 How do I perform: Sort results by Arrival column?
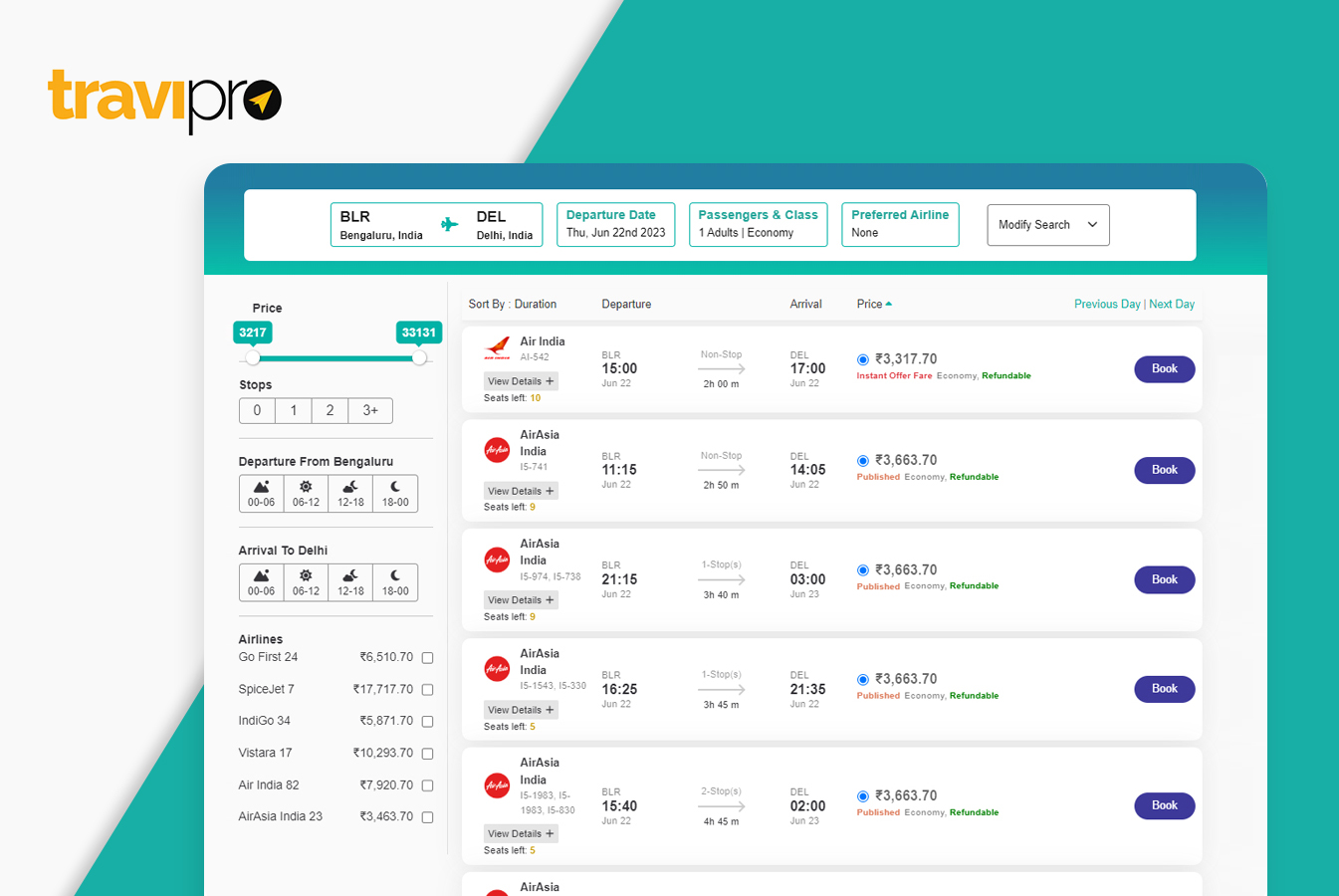tap(806, 304)
